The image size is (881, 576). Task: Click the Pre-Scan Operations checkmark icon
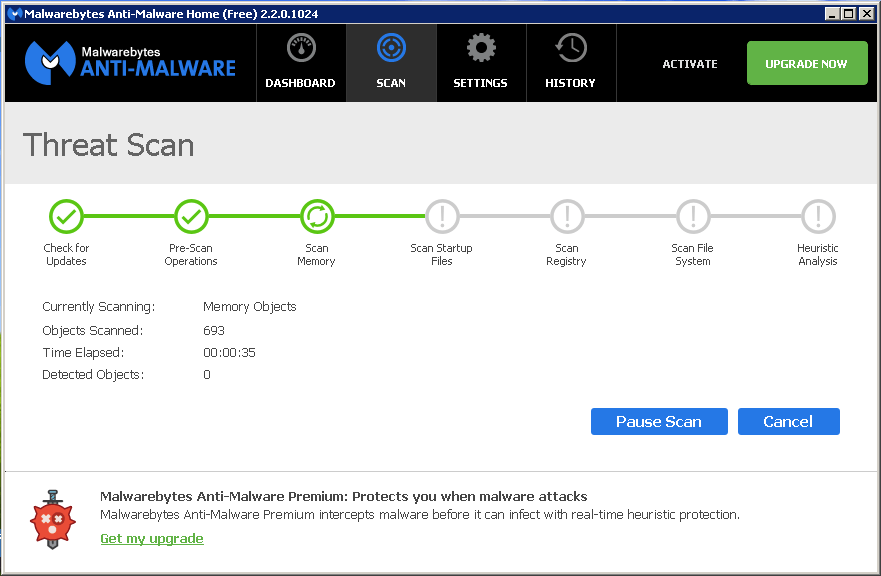(191, 216)
